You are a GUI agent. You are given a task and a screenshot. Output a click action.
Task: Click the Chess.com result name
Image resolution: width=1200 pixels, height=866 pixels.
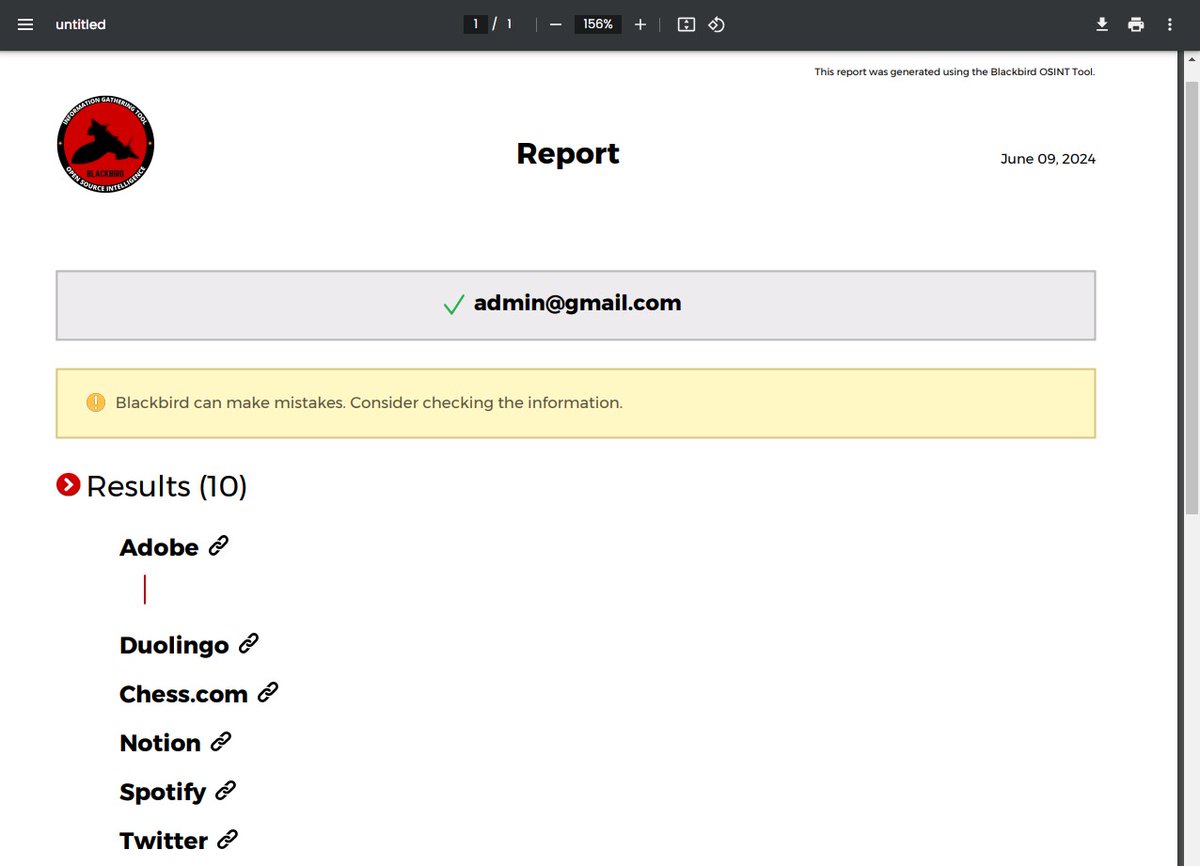183,694
